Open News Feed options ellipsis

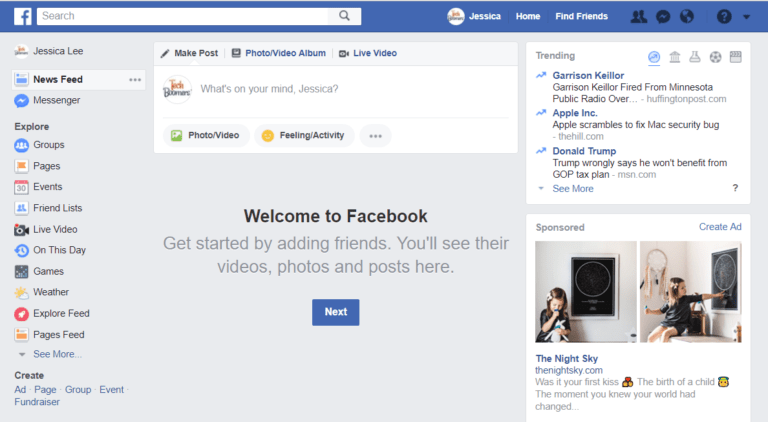click(135, 79)
